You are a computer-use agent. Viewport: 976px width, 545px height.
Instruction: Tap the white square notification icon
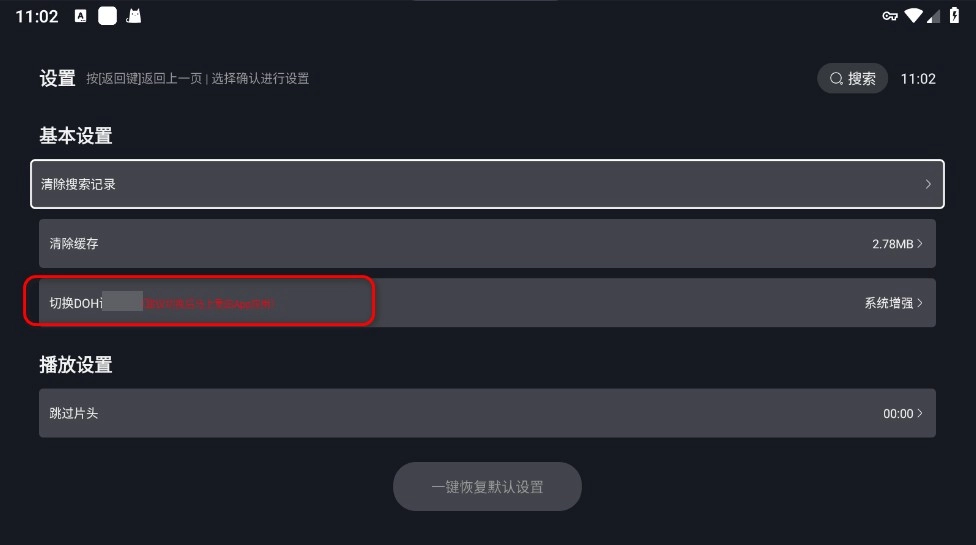point(107,16)
